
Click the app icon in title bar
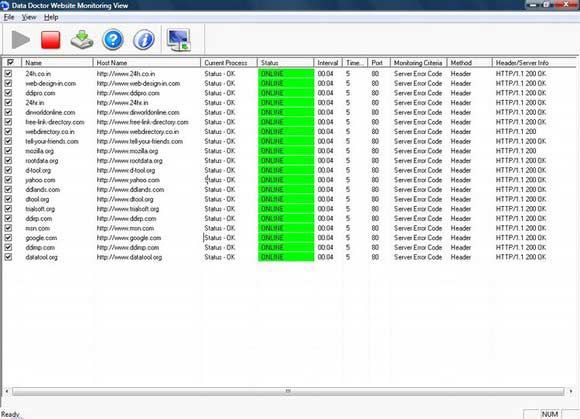(x=4, y=5)
